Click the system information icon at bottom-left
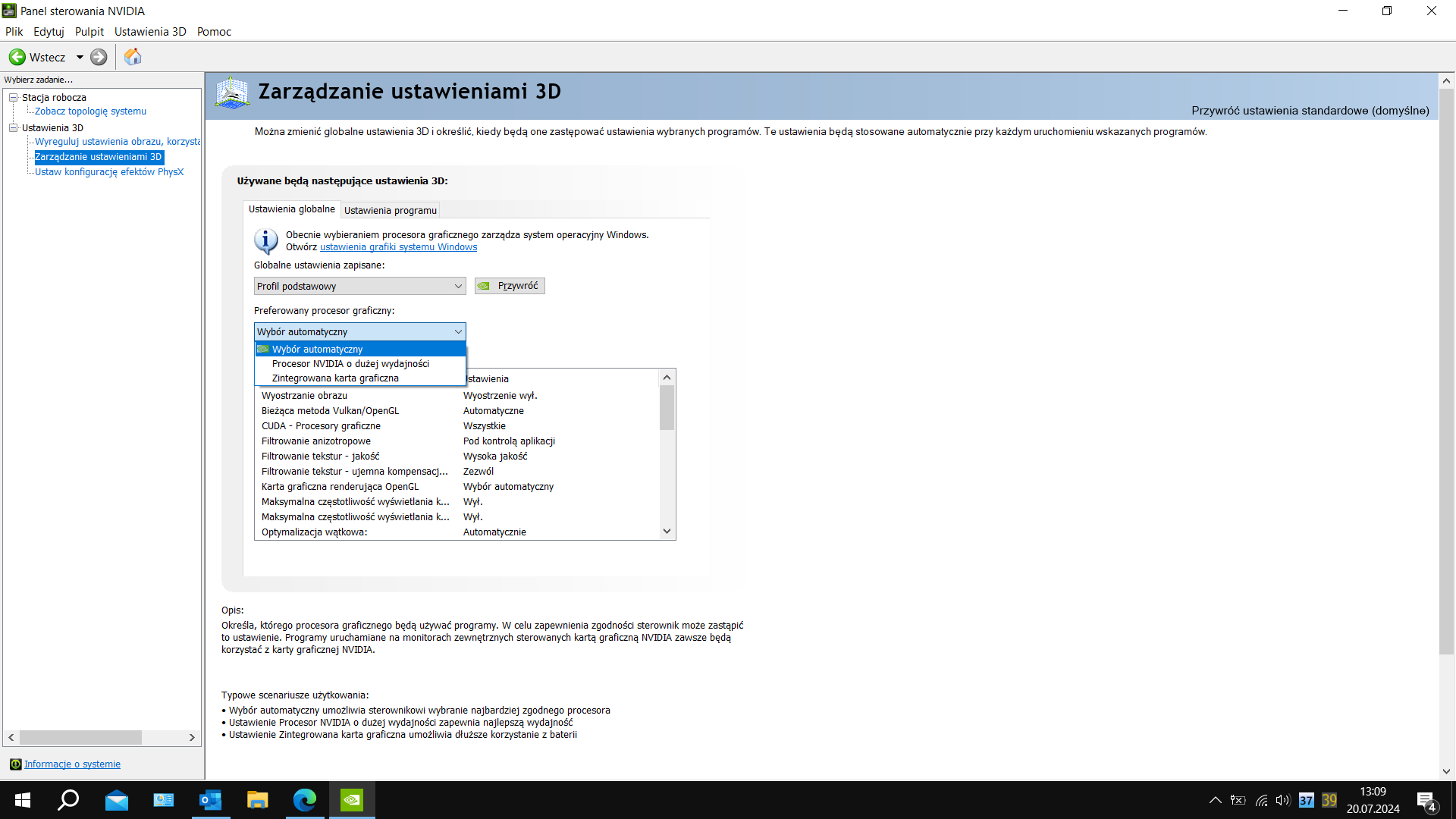The width and height of the screenshot is (1456, 819). point(15,764)
